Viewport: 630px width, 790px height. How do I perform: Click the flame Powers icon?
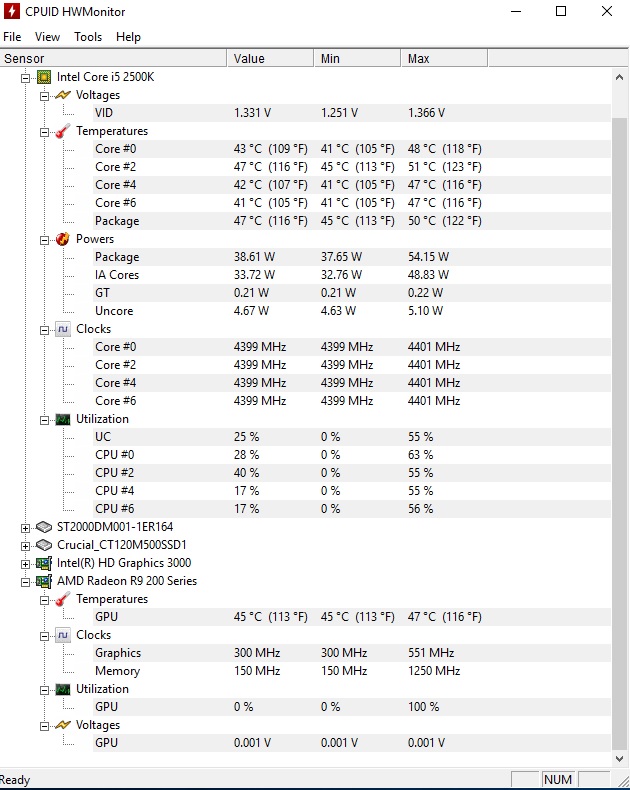point(62,239)
